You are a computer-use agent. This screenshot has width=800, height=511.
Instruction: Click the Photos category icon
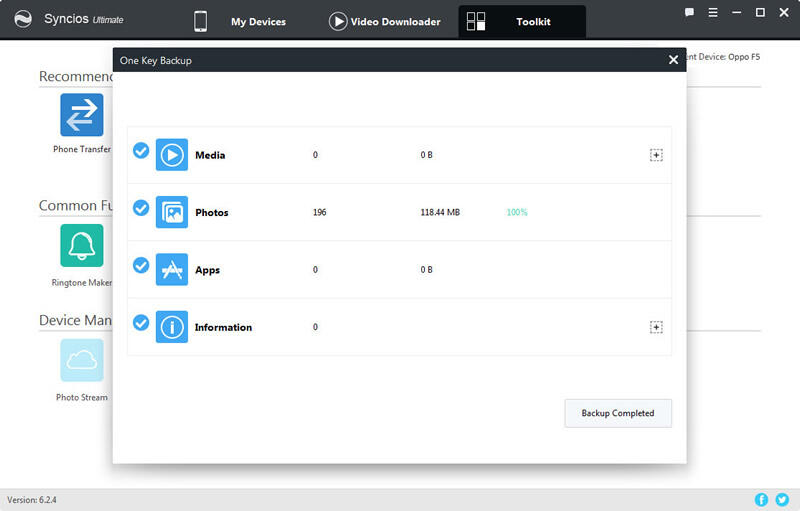[x=172, y=212]
